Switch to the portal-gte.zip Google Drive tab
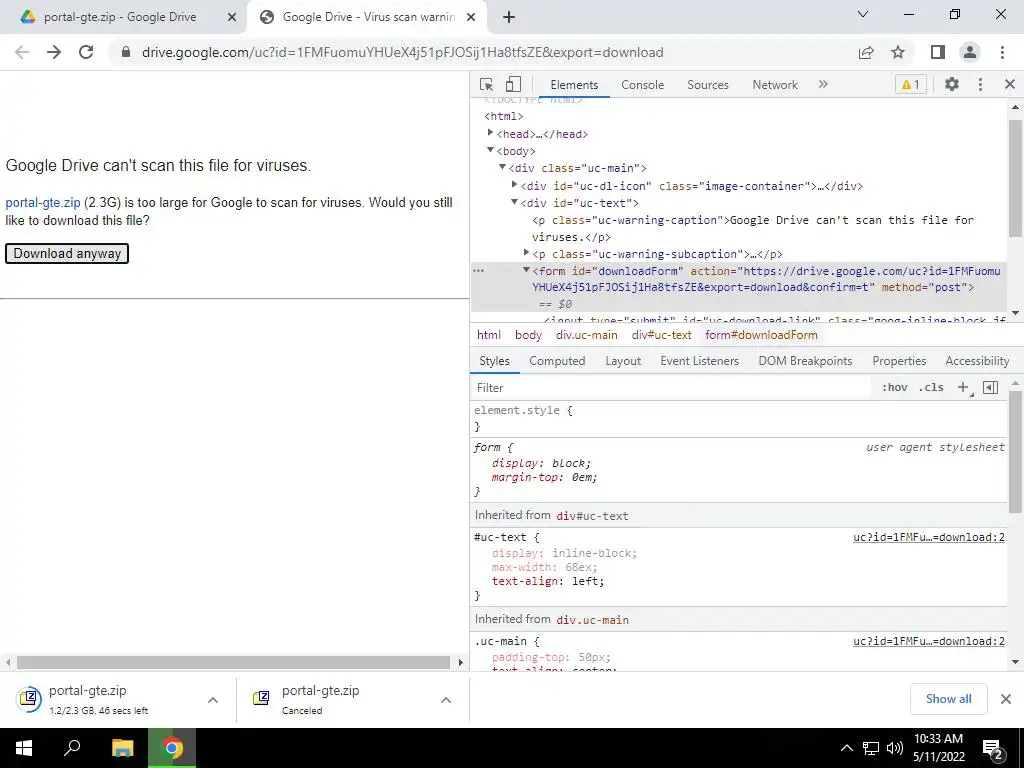 pyautogui.click(x=120, y=17)
